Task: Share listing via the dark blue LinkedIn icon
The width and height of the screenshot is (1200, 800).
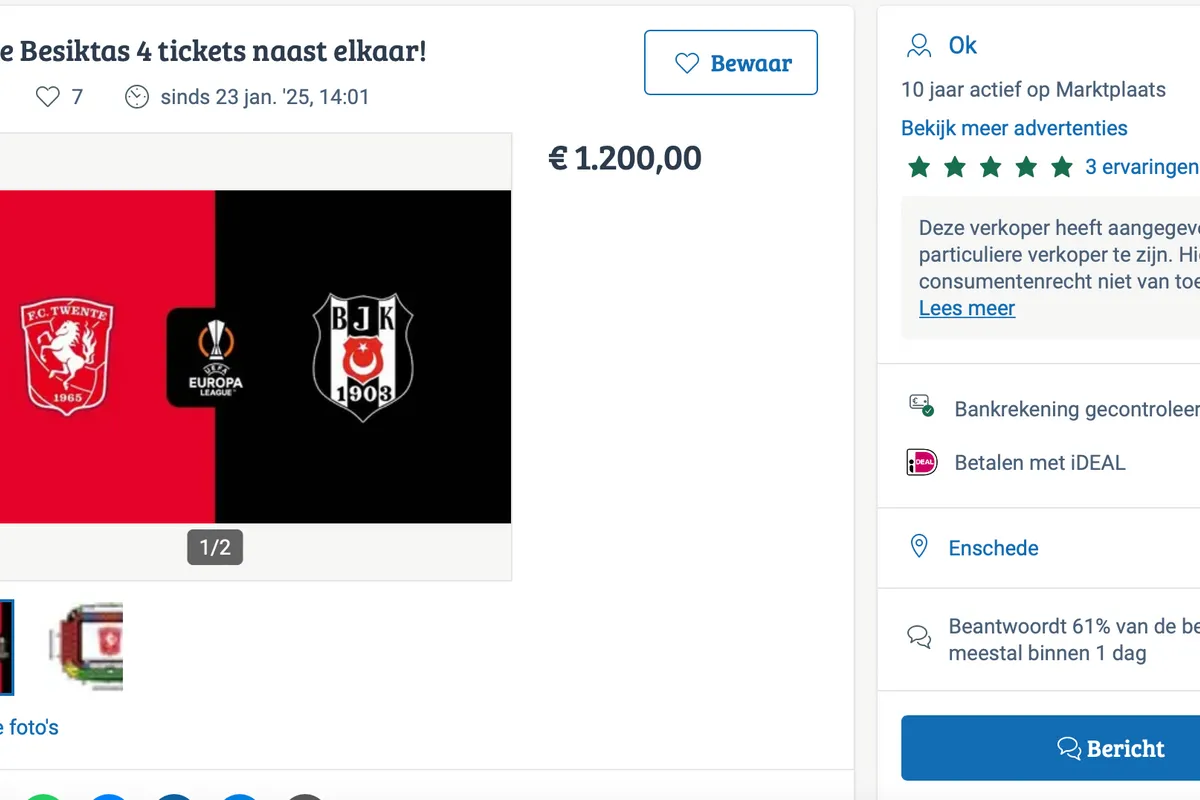Action: [175, 796]
